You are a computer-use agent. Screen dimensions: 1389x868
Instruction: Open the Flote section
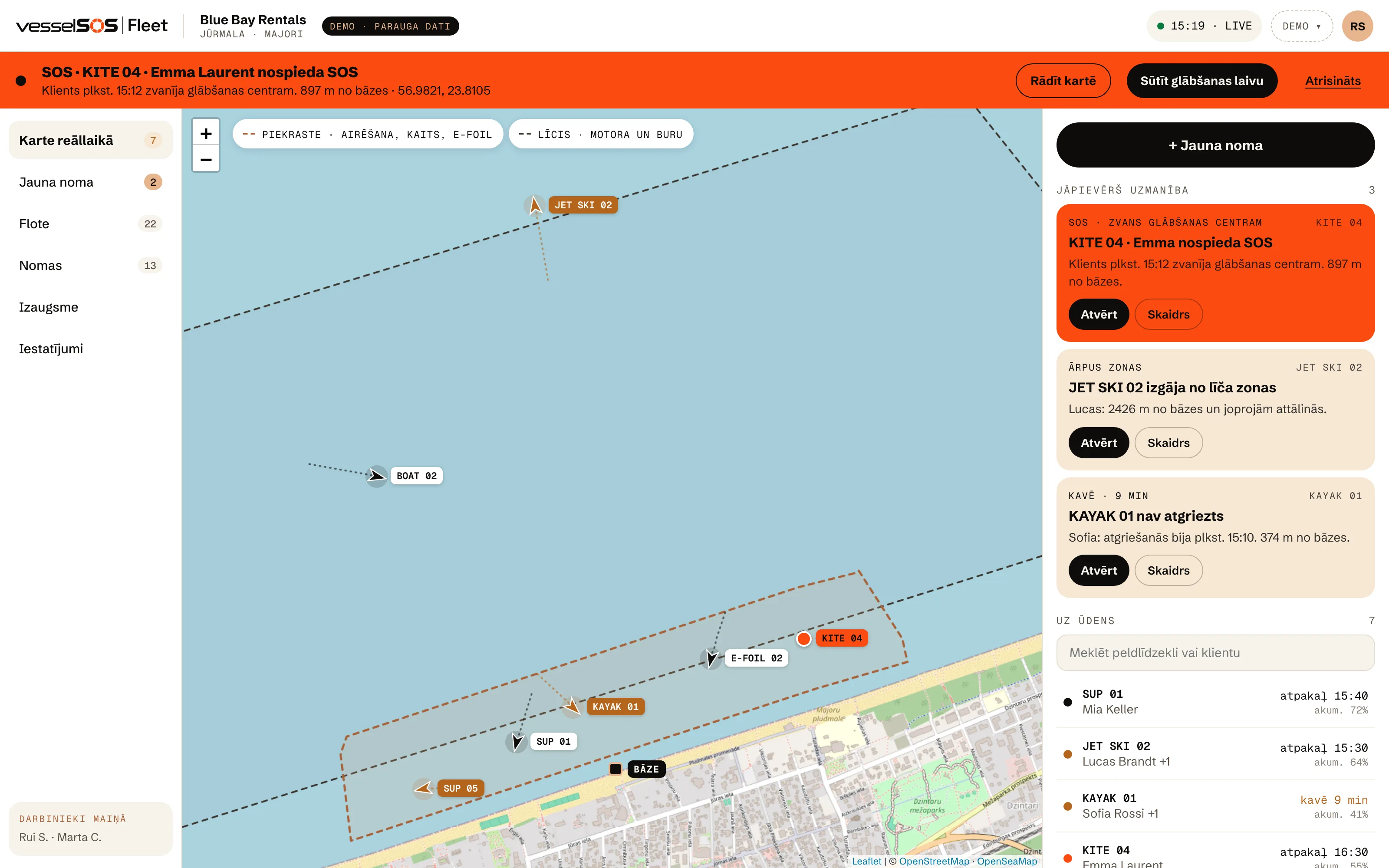coord(91,224)
